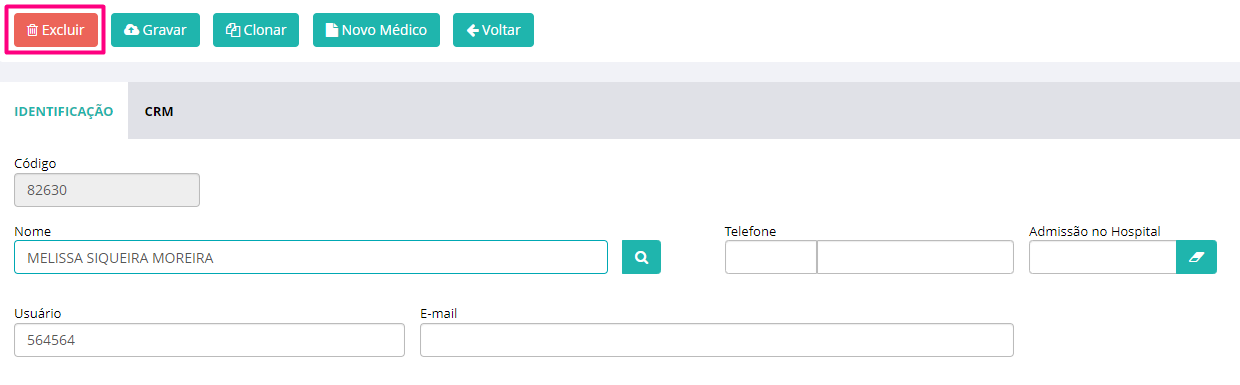Viewport: 1240px width, 385px height.
Task: Switch to the CRM tab
Action: [159, 112]
